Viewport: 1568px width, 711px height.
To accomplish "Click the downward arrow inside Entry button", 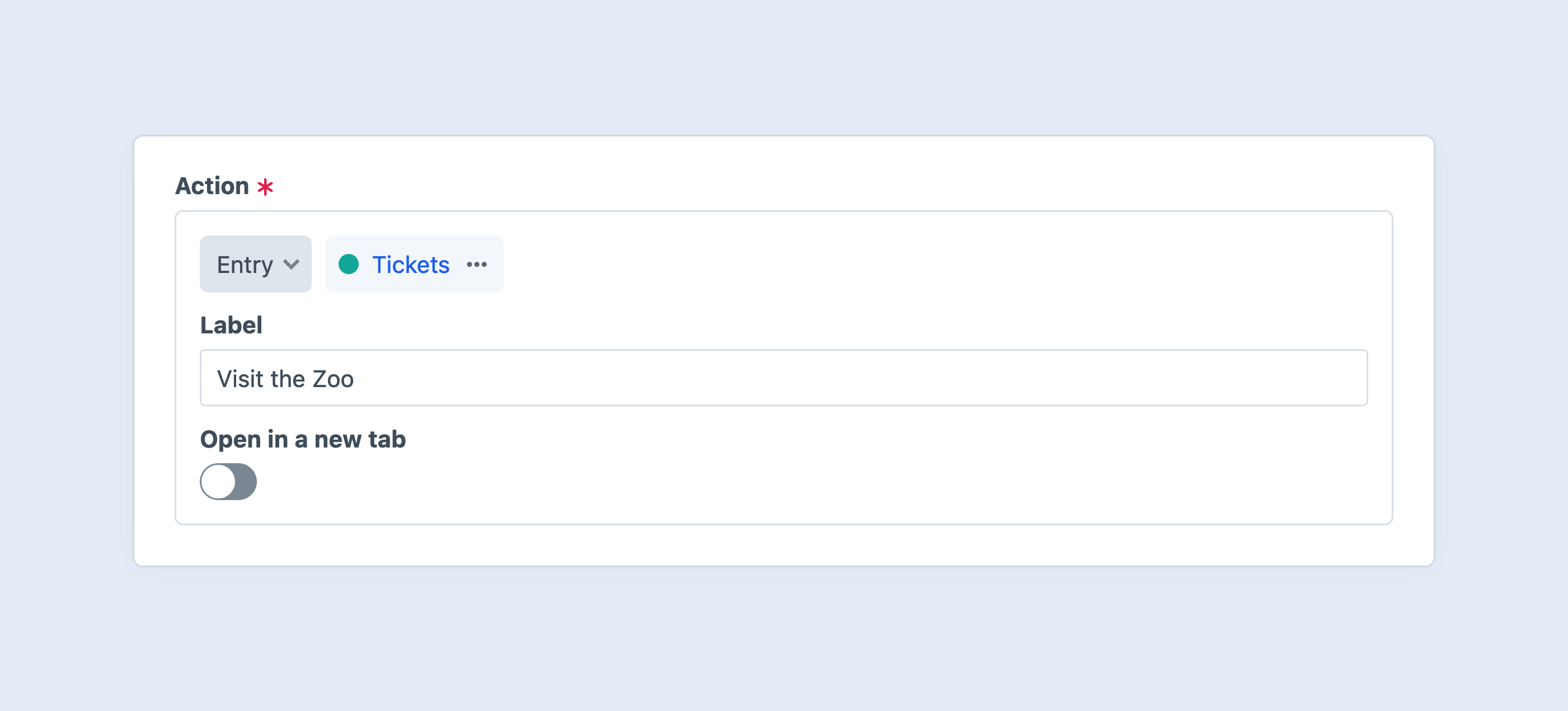I will pos(290,264).
